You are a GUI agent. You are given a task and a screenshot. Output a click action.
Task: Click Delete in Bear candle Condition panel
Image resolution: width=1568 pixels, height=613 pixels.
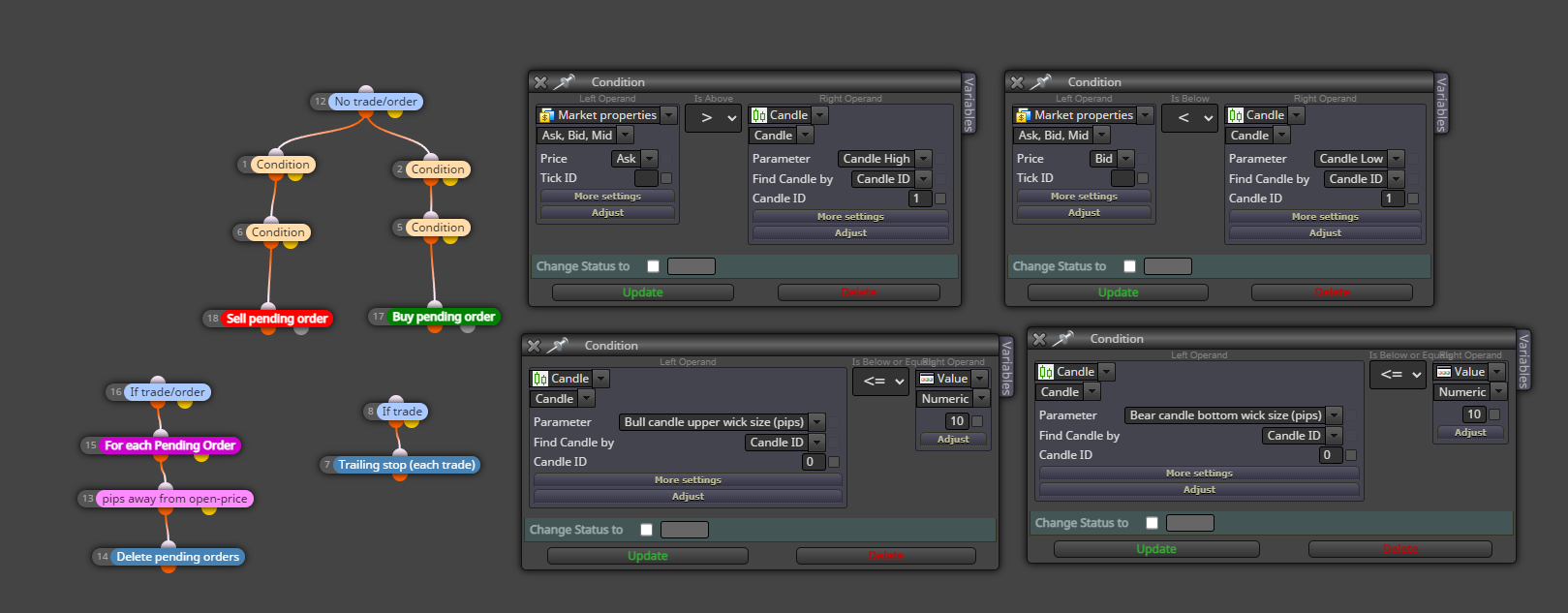1399,549
